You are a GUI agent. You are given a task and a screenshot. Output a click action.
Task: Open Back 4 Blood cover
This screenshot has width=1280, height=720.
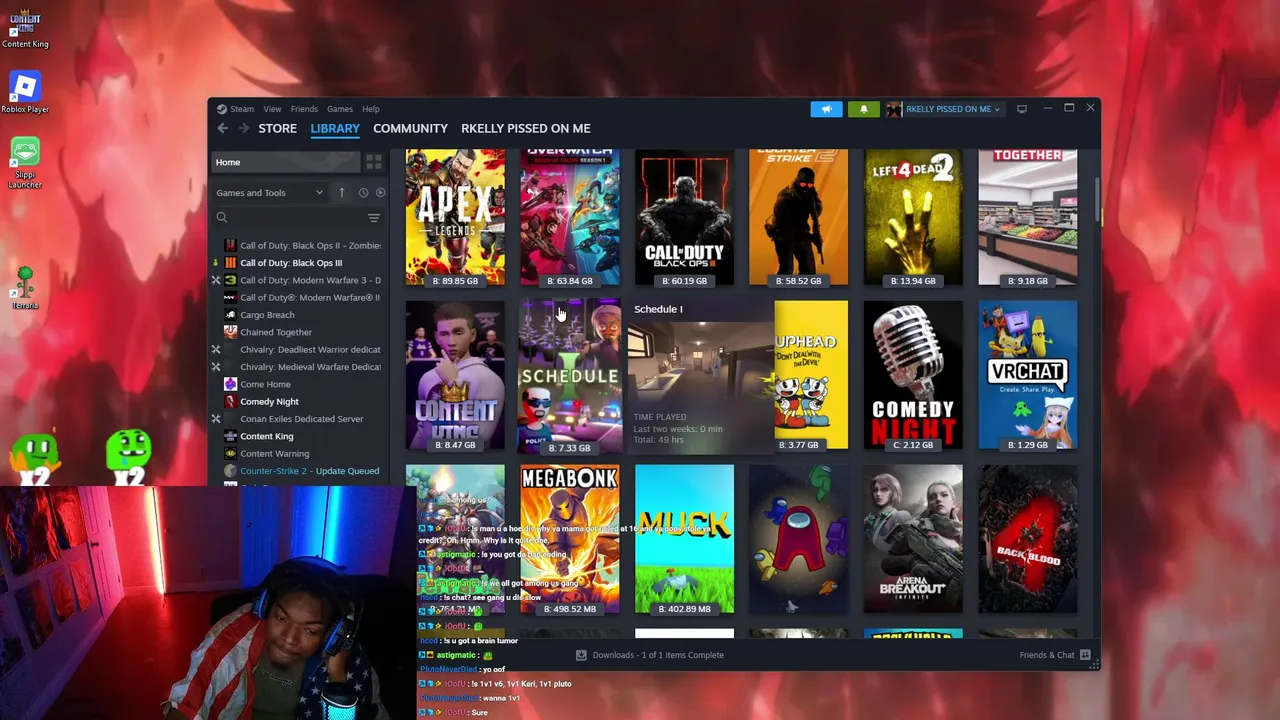pyautogui.click(x=1028, y=539)
